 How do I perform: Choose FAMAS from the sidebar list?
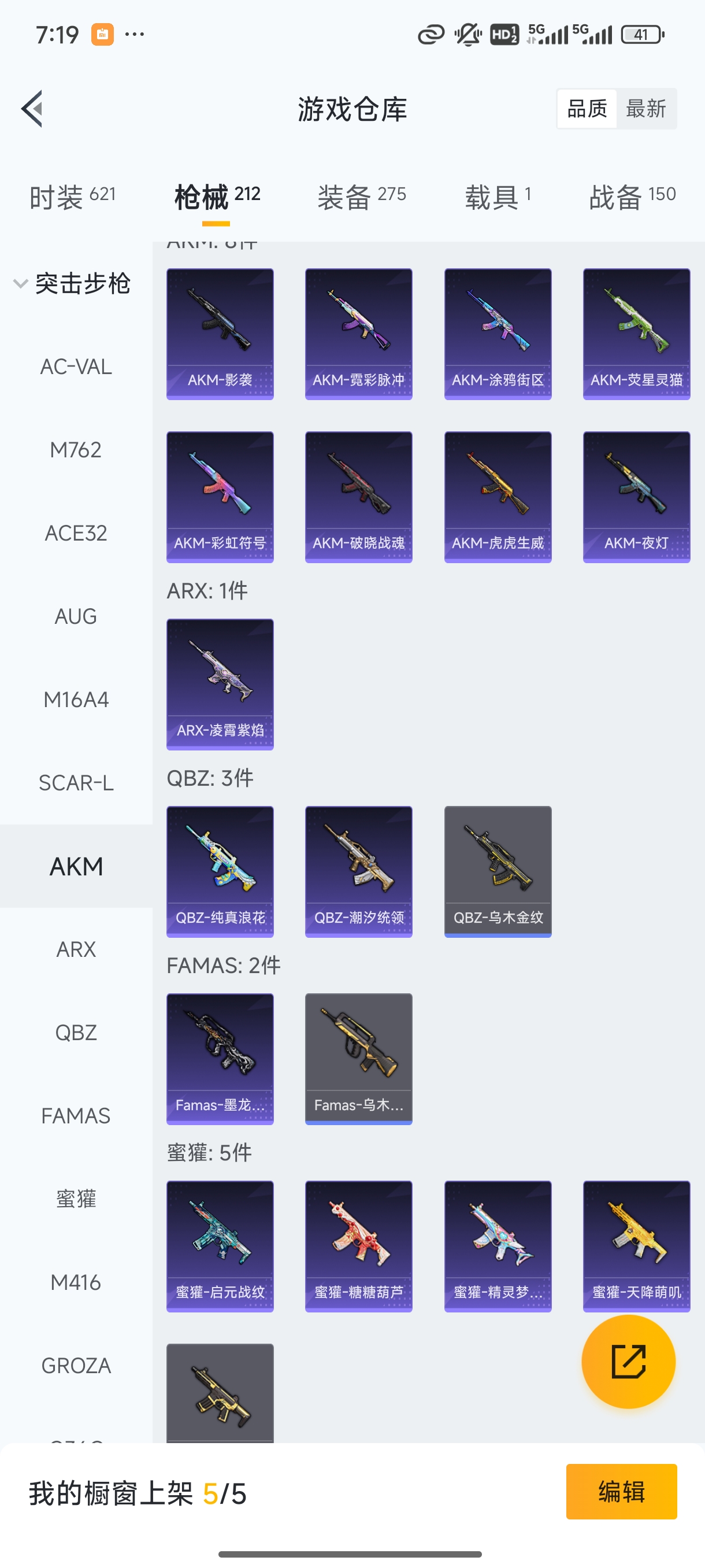(76, 1116)
